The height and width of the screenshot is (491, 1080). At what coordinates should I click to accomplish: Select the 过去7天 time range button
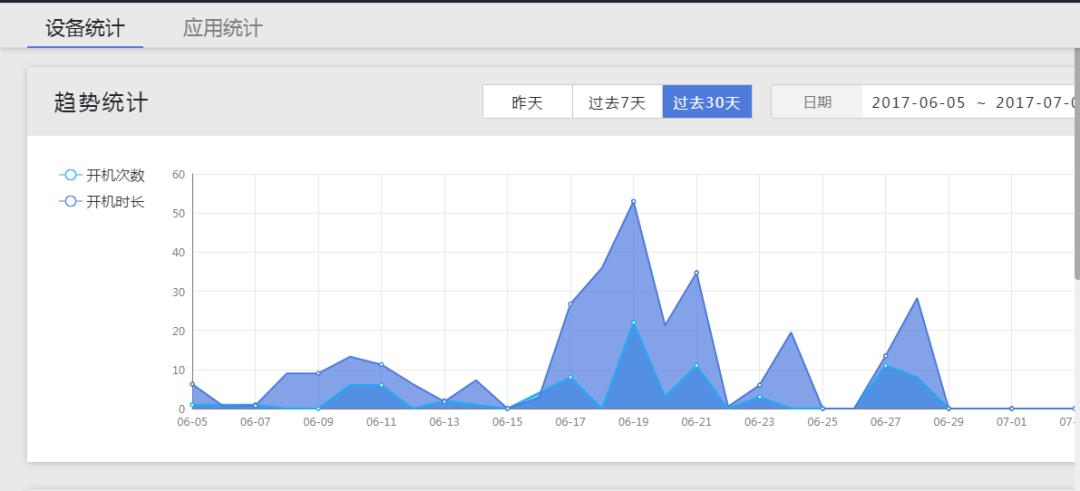click(617, 102)
